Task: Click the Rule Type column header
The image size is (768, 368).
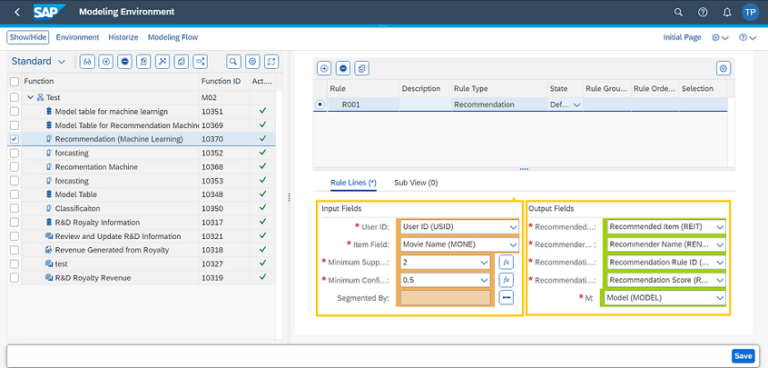Action: tap(499, 89)
